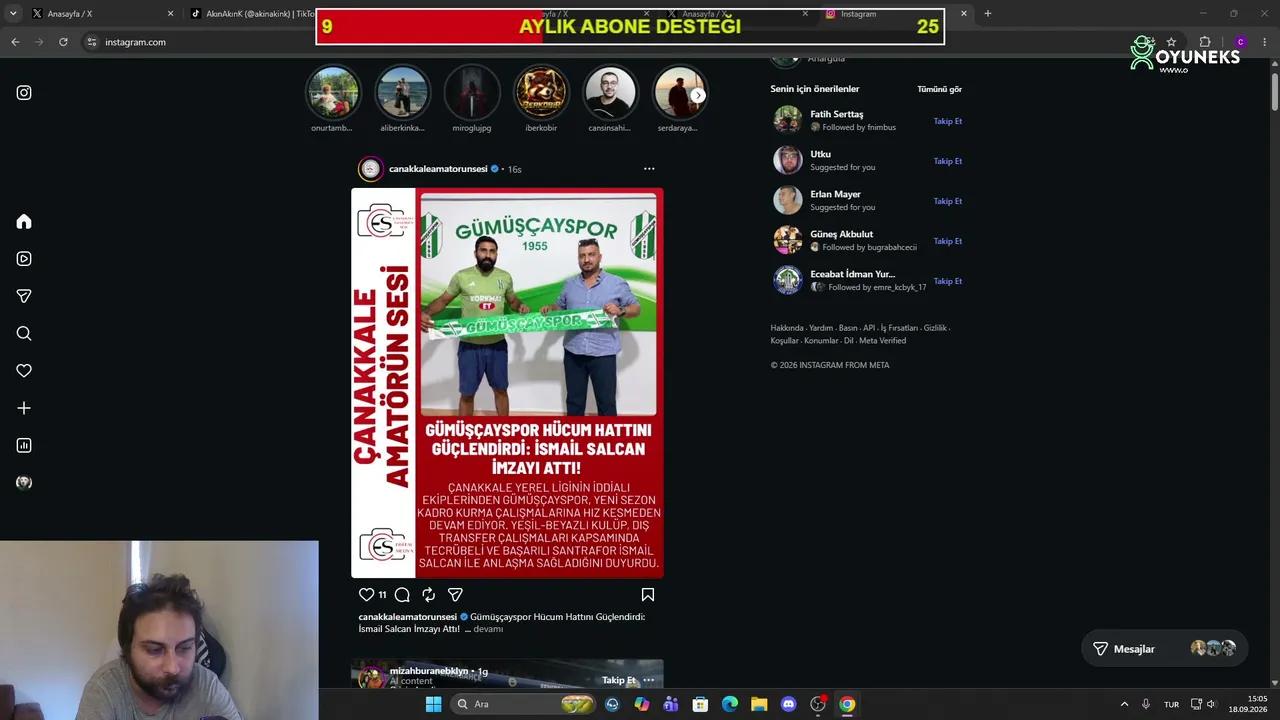Open canakkaleamatorunsesi profile picture
The image size is (1280, 720).
(371, 169)
